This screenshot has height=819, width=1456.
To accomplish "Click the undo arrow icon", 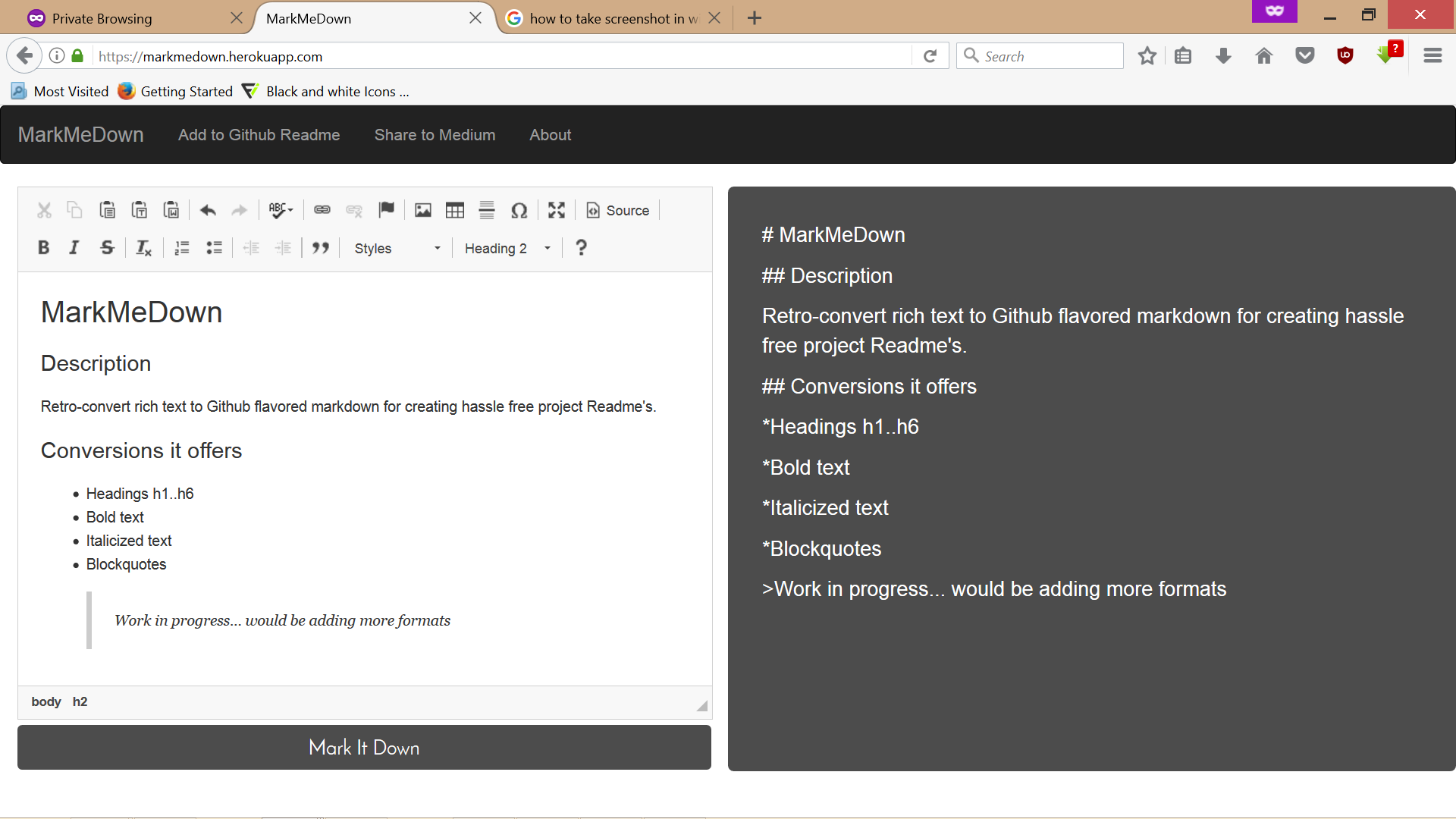I will 208,210.
